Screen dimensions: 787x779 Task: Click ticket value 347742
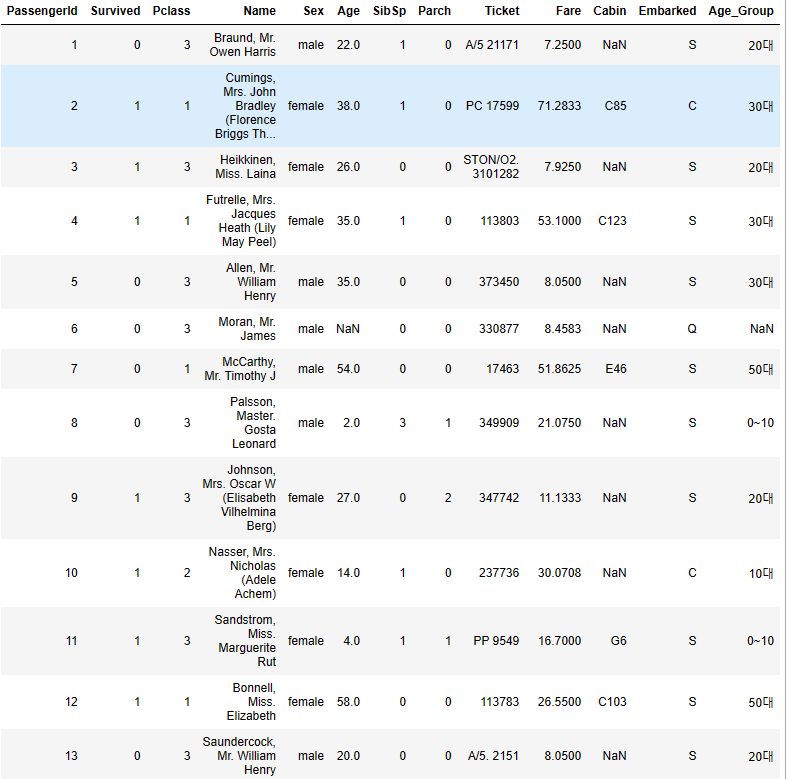[x=499, y=498]
